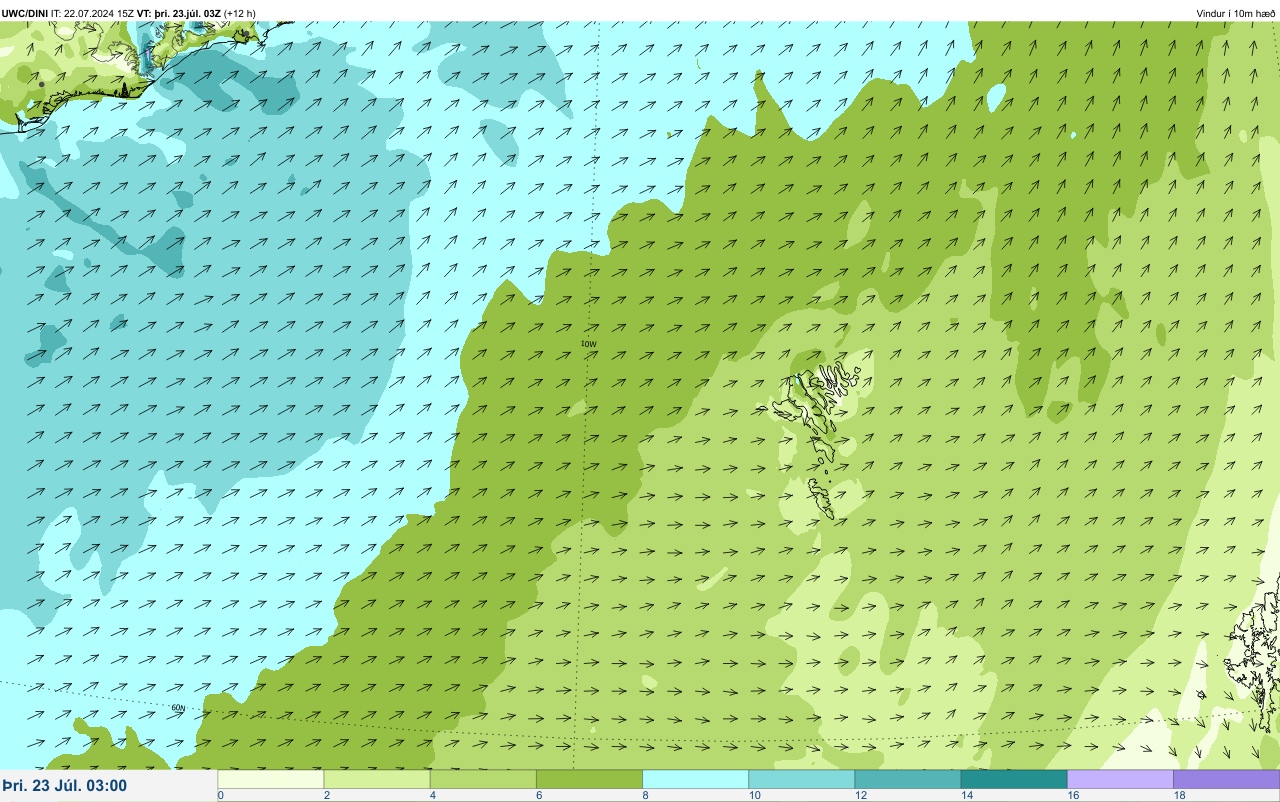Click the 'UWC/DINI' model label in header

(x=25, y=13)
